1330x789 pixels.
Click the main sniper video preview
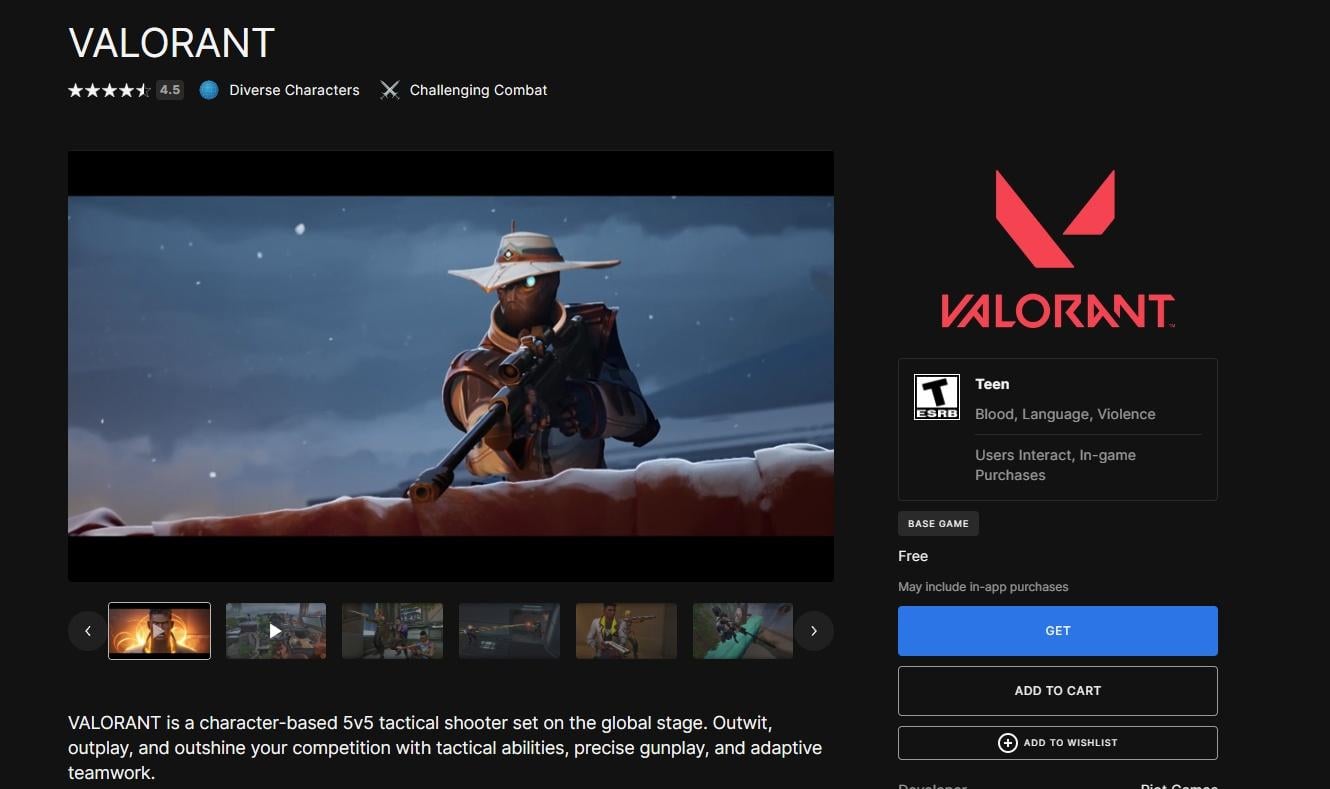point(450,365)
